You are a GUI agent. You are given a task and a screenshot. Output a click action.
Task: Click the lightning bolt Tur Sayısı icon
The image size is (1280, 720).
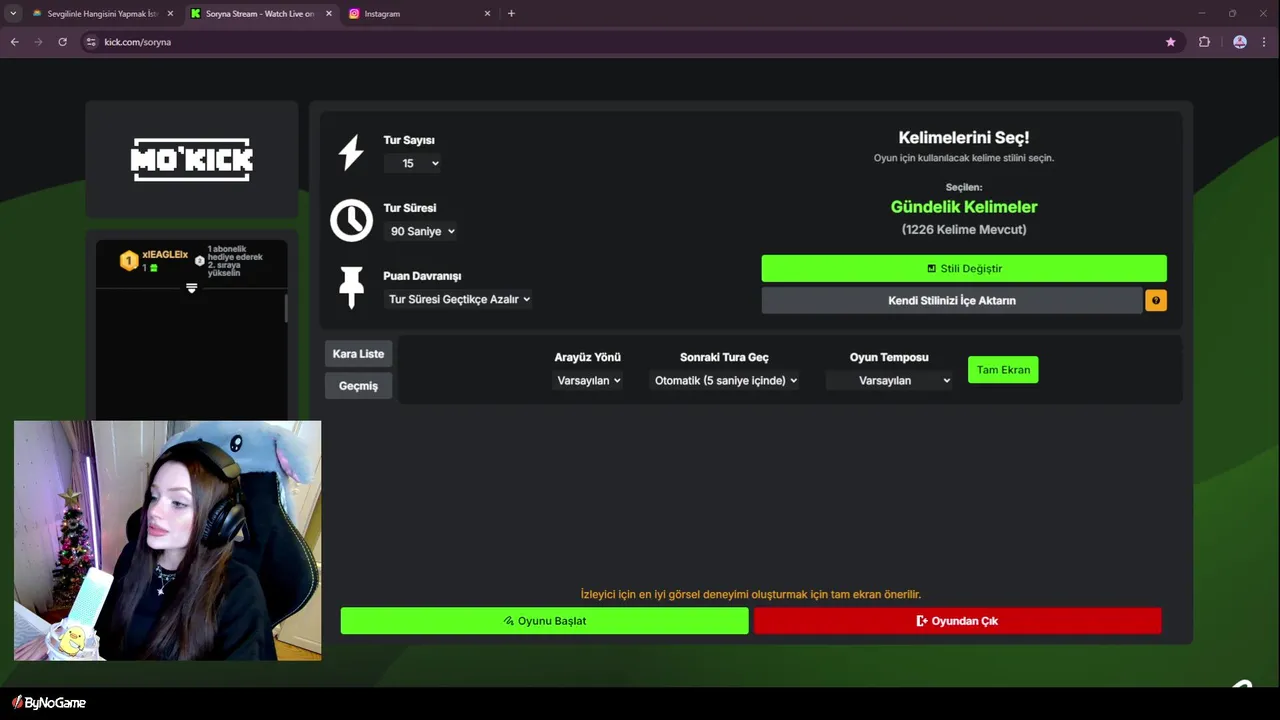click(351, 153)
